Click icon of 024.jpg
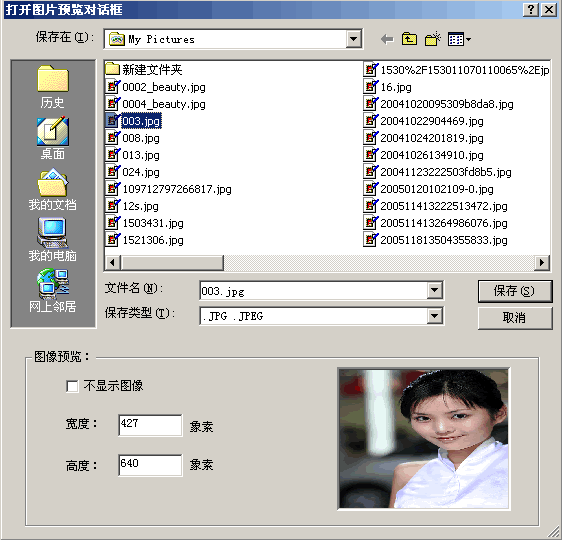This screenshot has height=540, width=562. (x=113, y=171)
